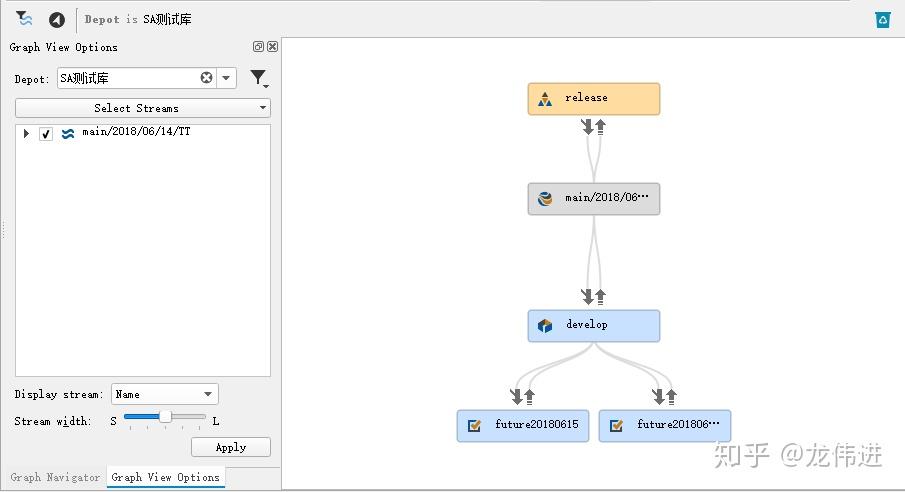Adjust the Stream width slider handle
This screenshot has height=492, width=905.
pos(166,416)
